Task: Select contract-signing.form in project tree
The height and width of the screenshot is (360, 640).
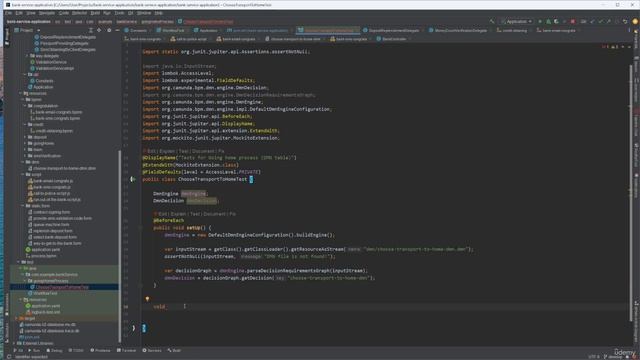Action: (x=51, y=212)
